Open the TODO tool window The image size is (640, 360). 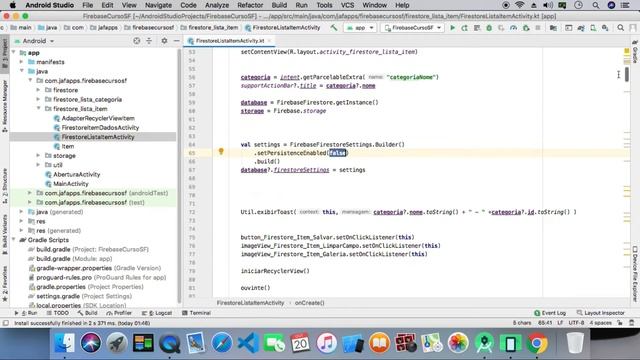click(x=58, y=313)
